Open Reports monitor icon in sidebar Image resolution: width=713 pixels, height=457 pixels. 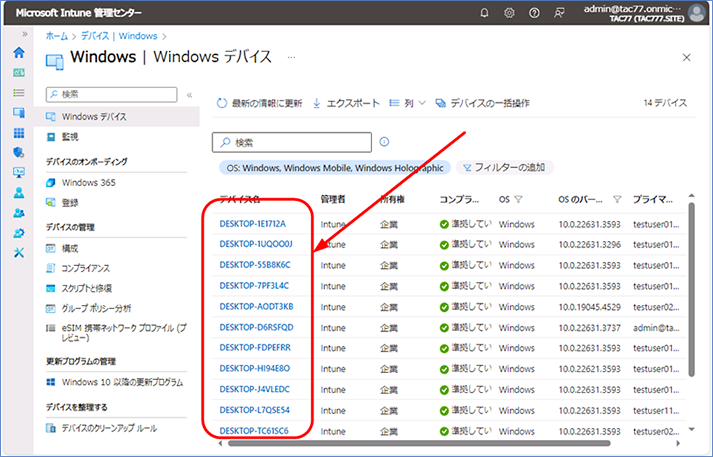coord(19,172)
